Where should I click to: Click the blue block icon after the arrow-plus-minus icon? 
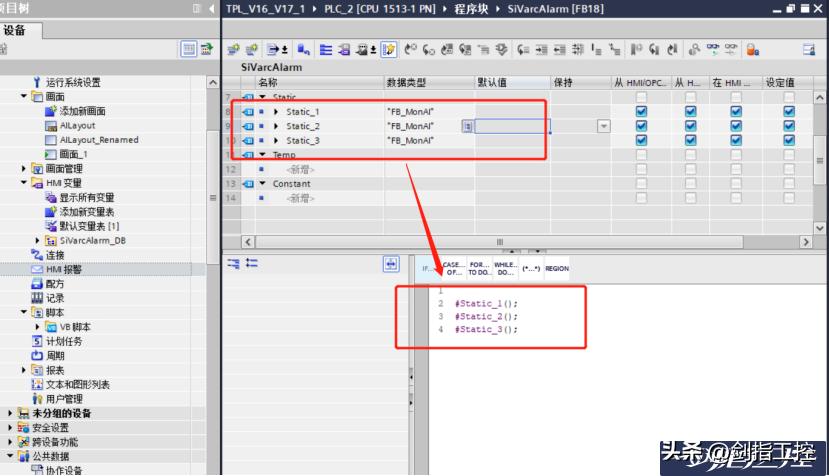pos(303,50)
